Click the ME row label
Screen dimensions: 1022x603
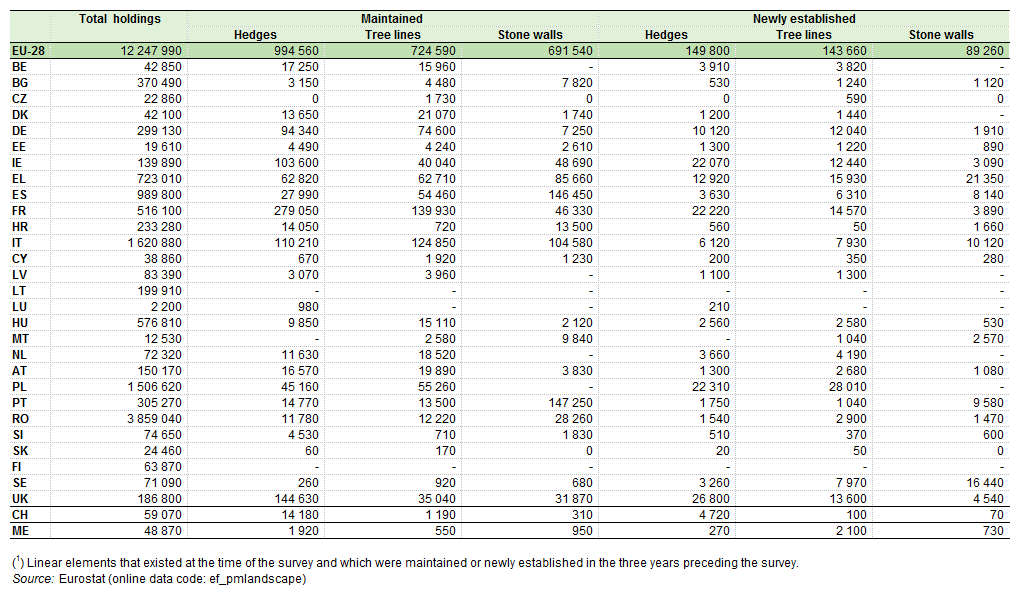(20, 531)
